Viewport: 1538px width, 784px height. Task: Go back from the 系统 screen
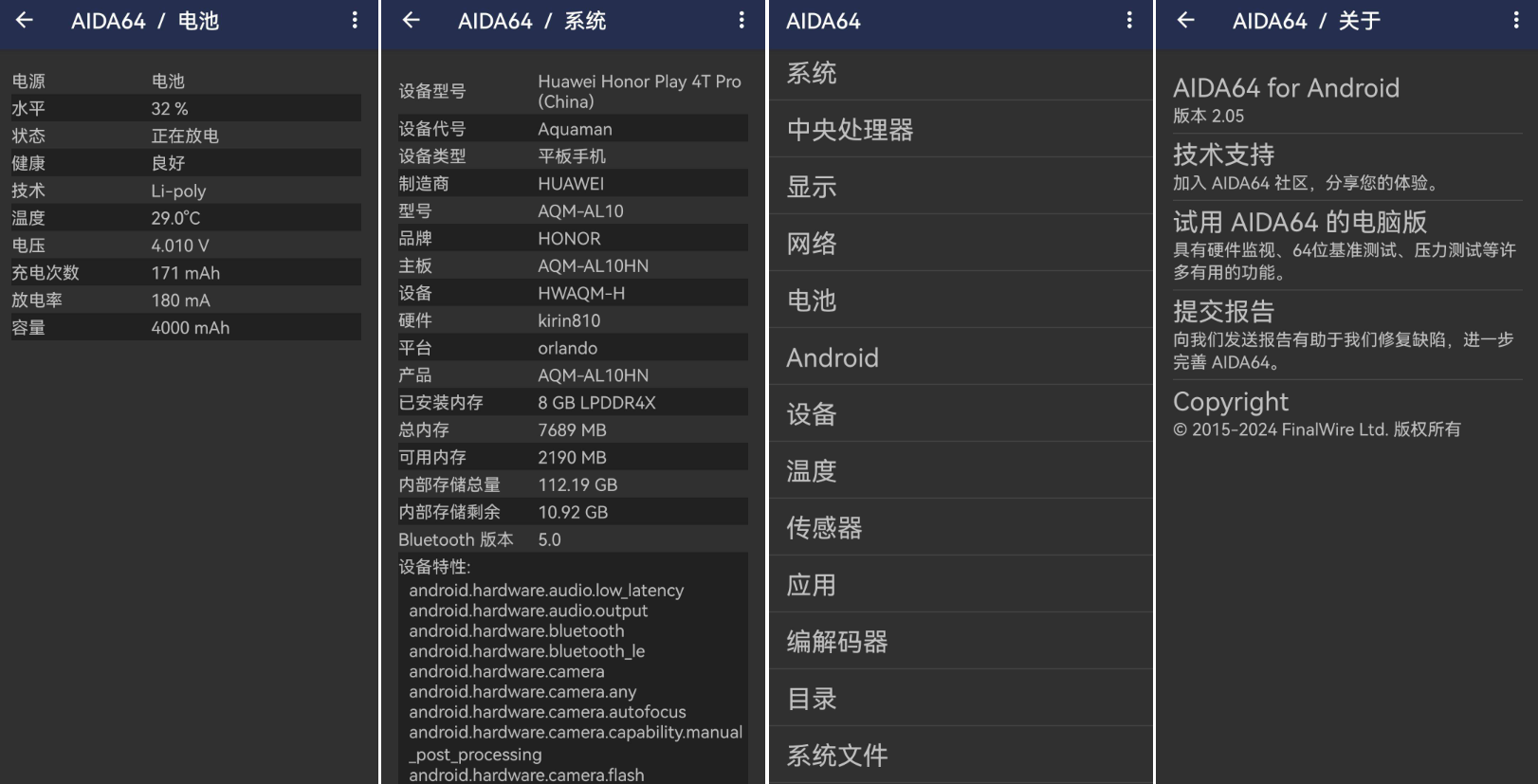[x=412, y=20]
